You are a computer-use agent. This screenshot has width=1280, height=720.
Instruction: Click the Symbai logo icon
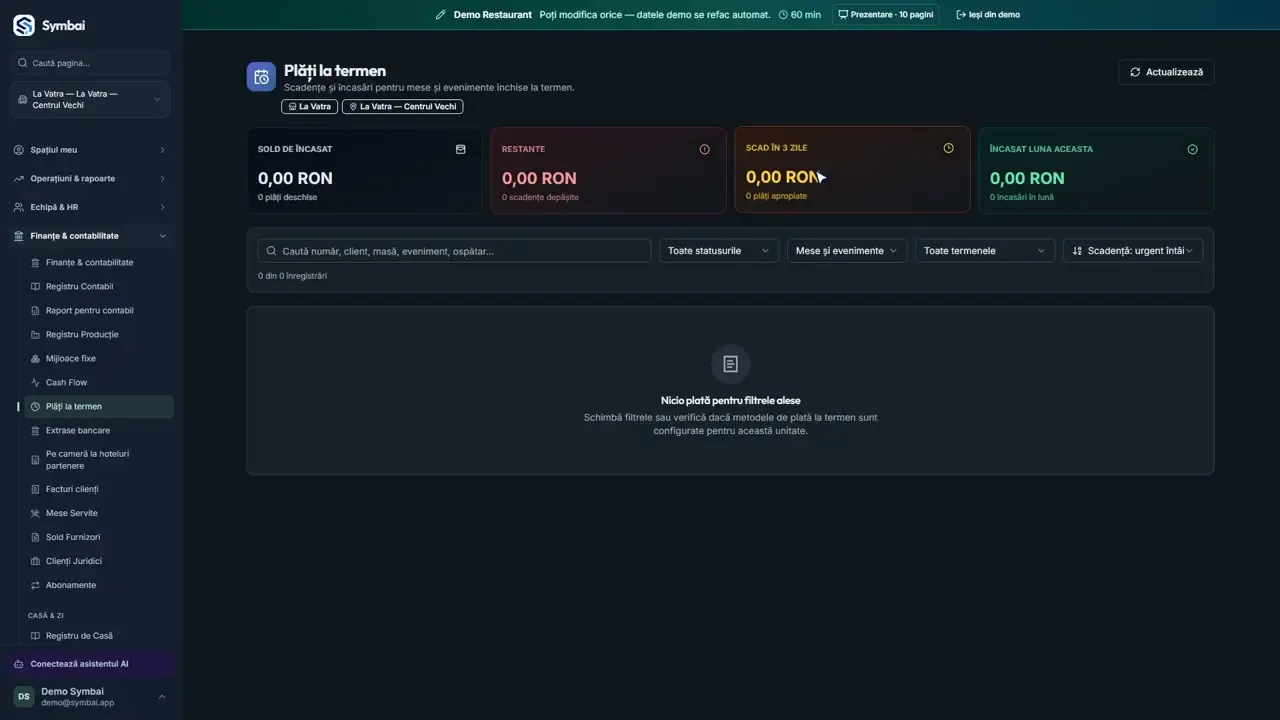tap(23, 25)
